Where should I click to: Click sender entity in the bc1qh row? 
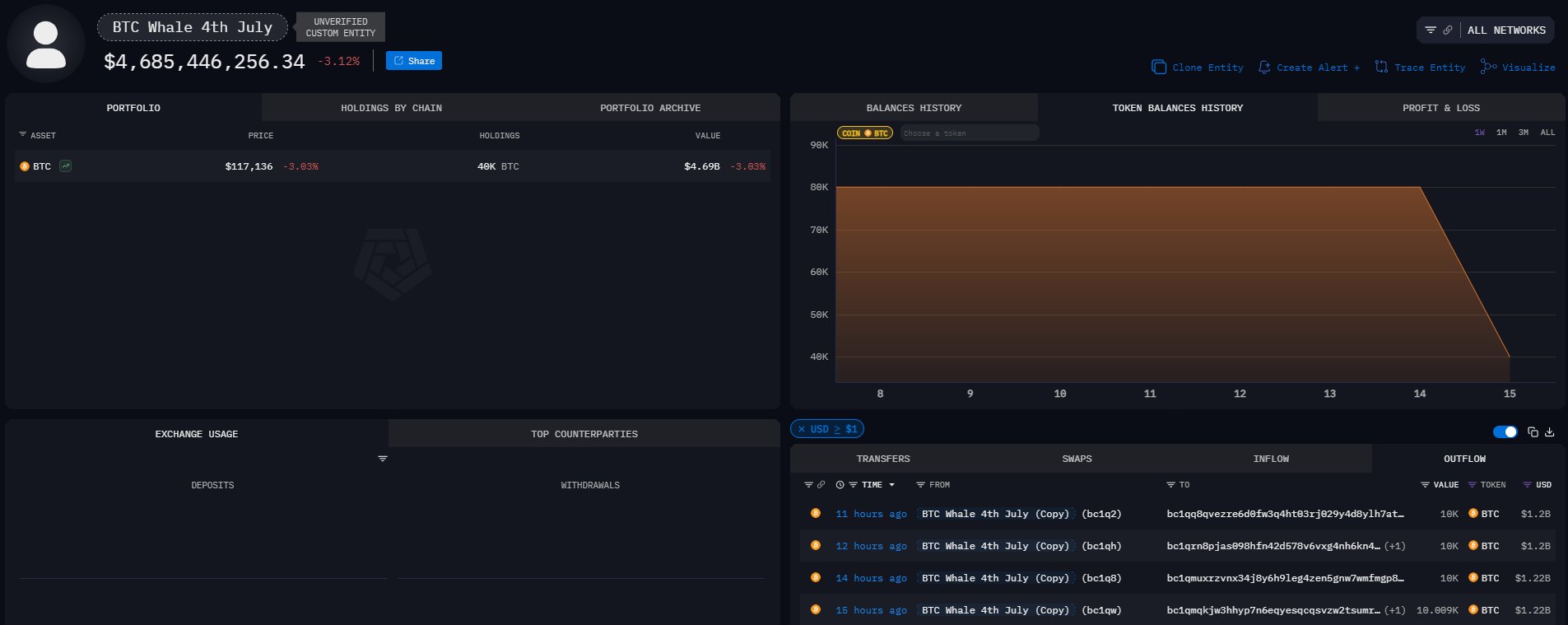[x=995, y=546]
